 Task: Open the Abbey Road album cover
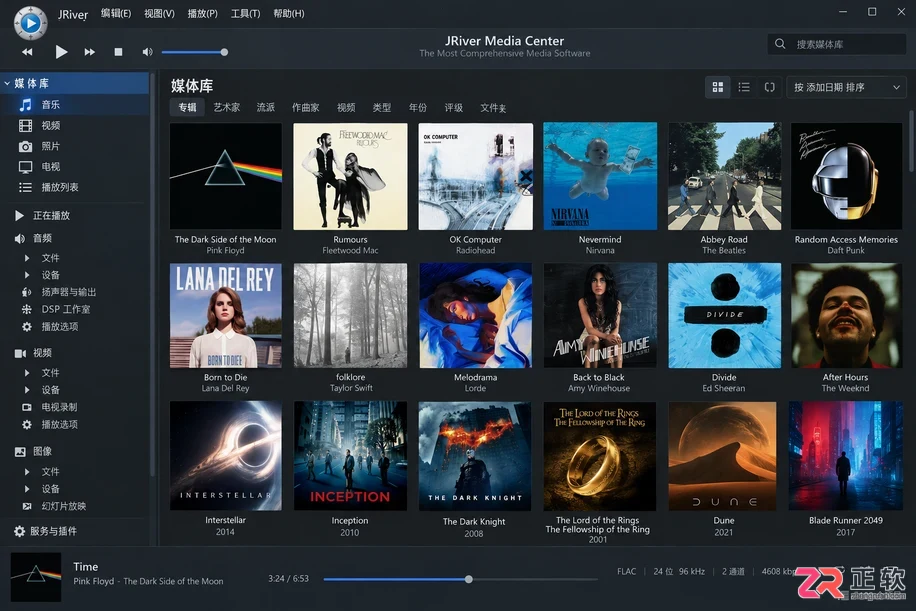click(724, 176)
